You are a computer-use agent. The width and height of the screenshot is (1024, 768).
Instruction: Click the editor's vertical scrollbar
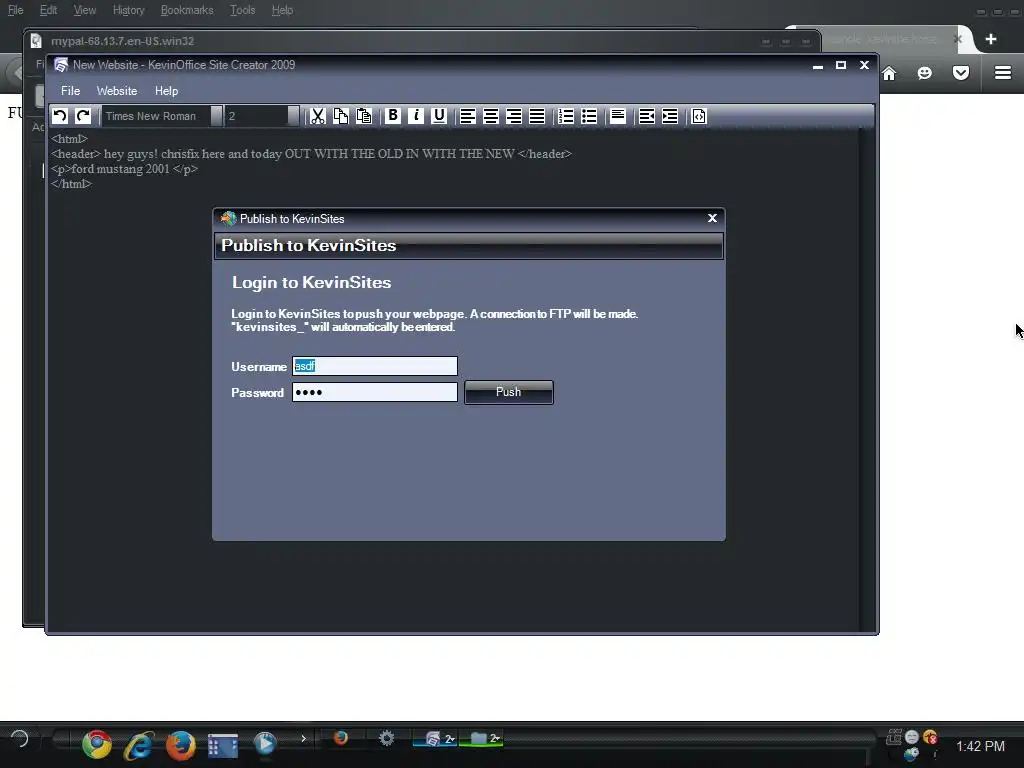coord(866,379)
